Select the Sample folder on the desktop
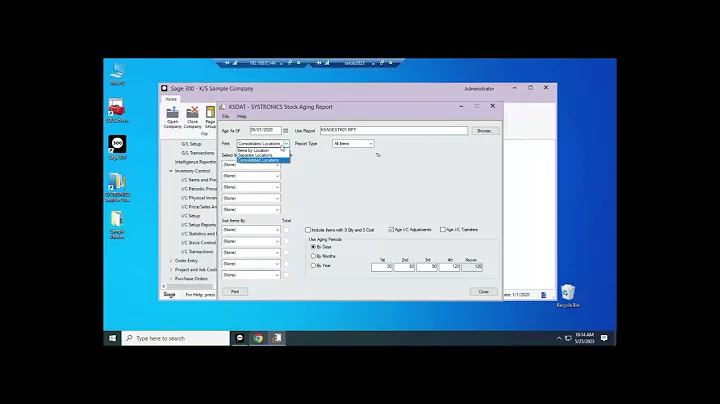 [x=117, y=225]
